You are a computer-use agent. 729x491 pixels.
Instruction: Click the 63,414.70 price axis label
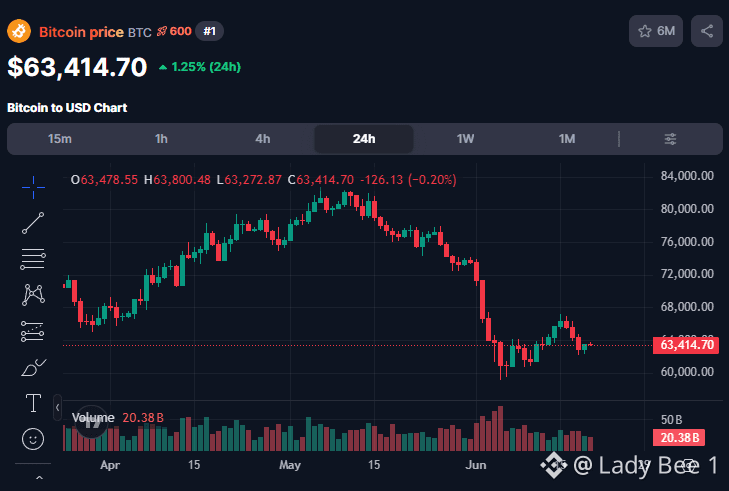coord(686,345)
